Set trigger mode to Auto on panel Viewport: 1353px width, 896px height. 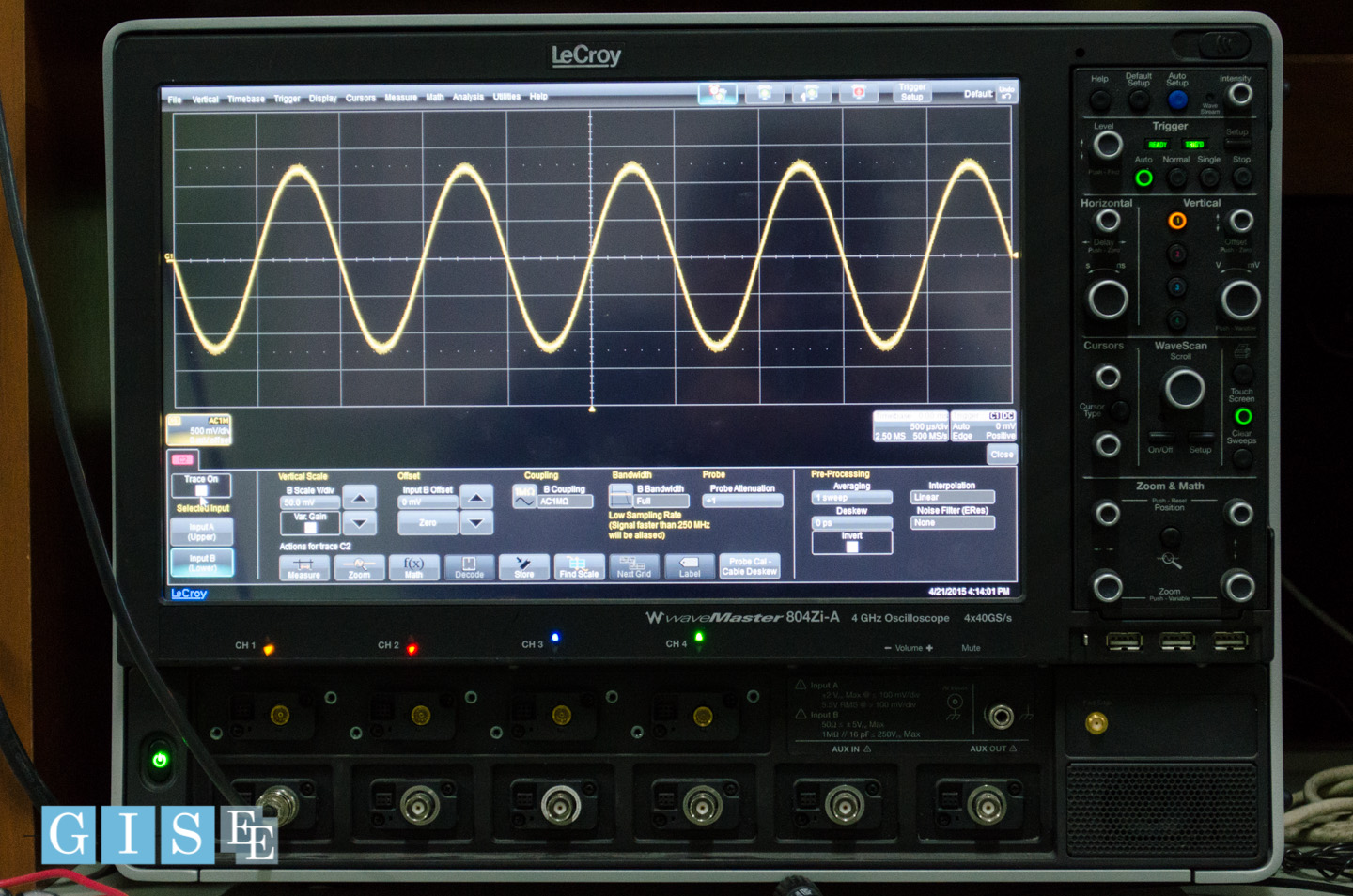pyautogui.click(x=1143, y=178)
